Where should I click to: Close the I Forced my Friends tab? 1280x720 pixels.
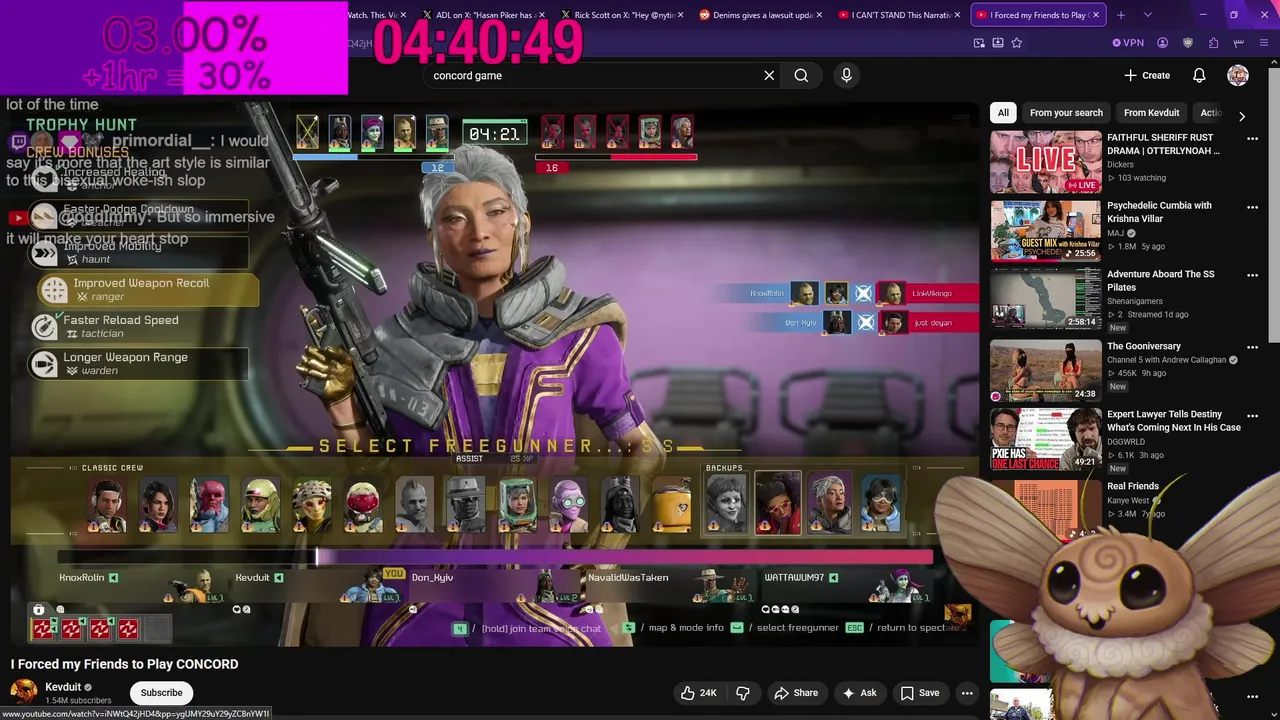click(x=1096, y=15)
